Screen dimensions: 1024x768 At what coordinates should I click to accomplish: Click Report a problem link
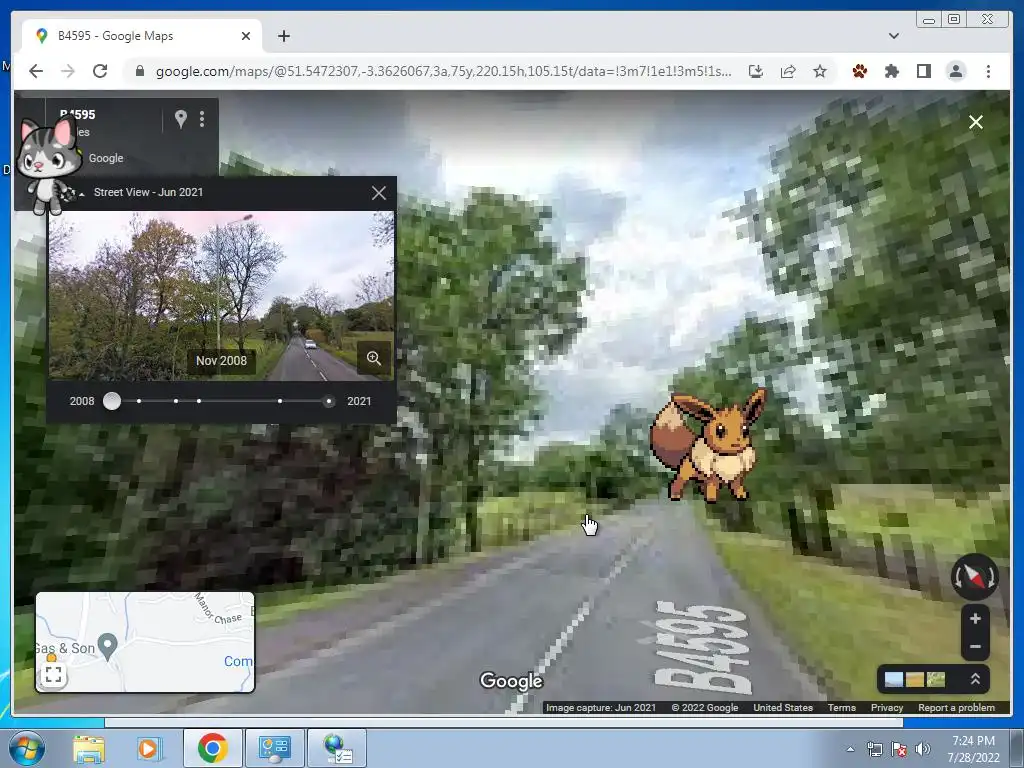(956, 707)
